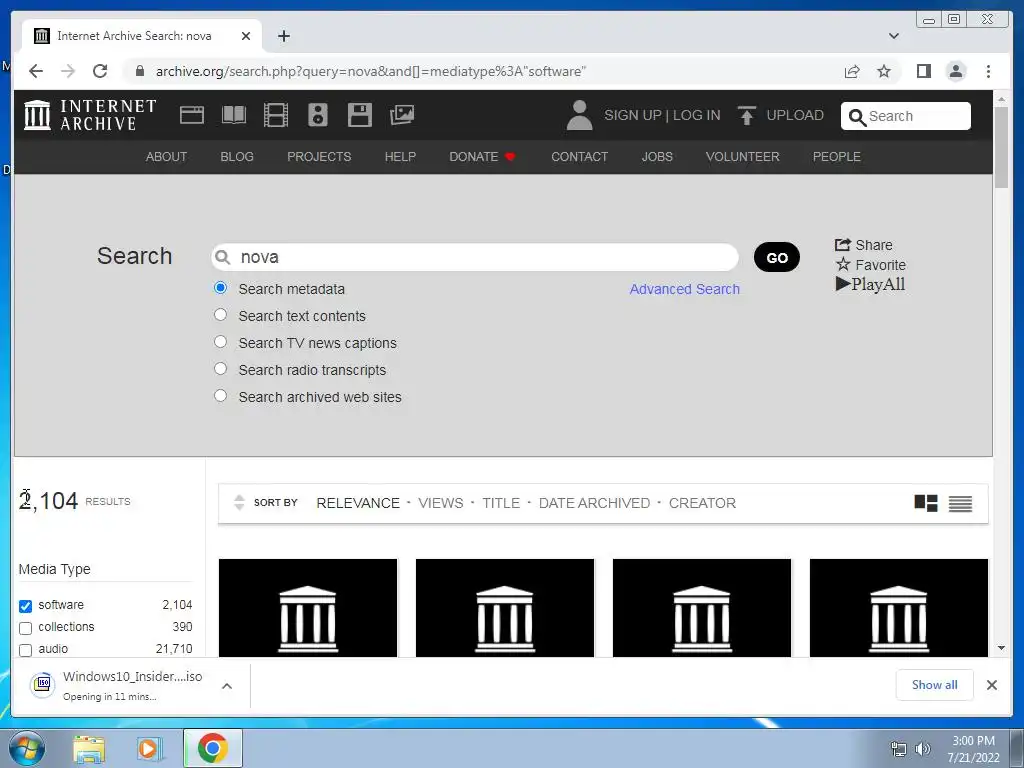This screenshot has height=768, width=1024.
Task: Close the downloads bar
Action: 991,685
